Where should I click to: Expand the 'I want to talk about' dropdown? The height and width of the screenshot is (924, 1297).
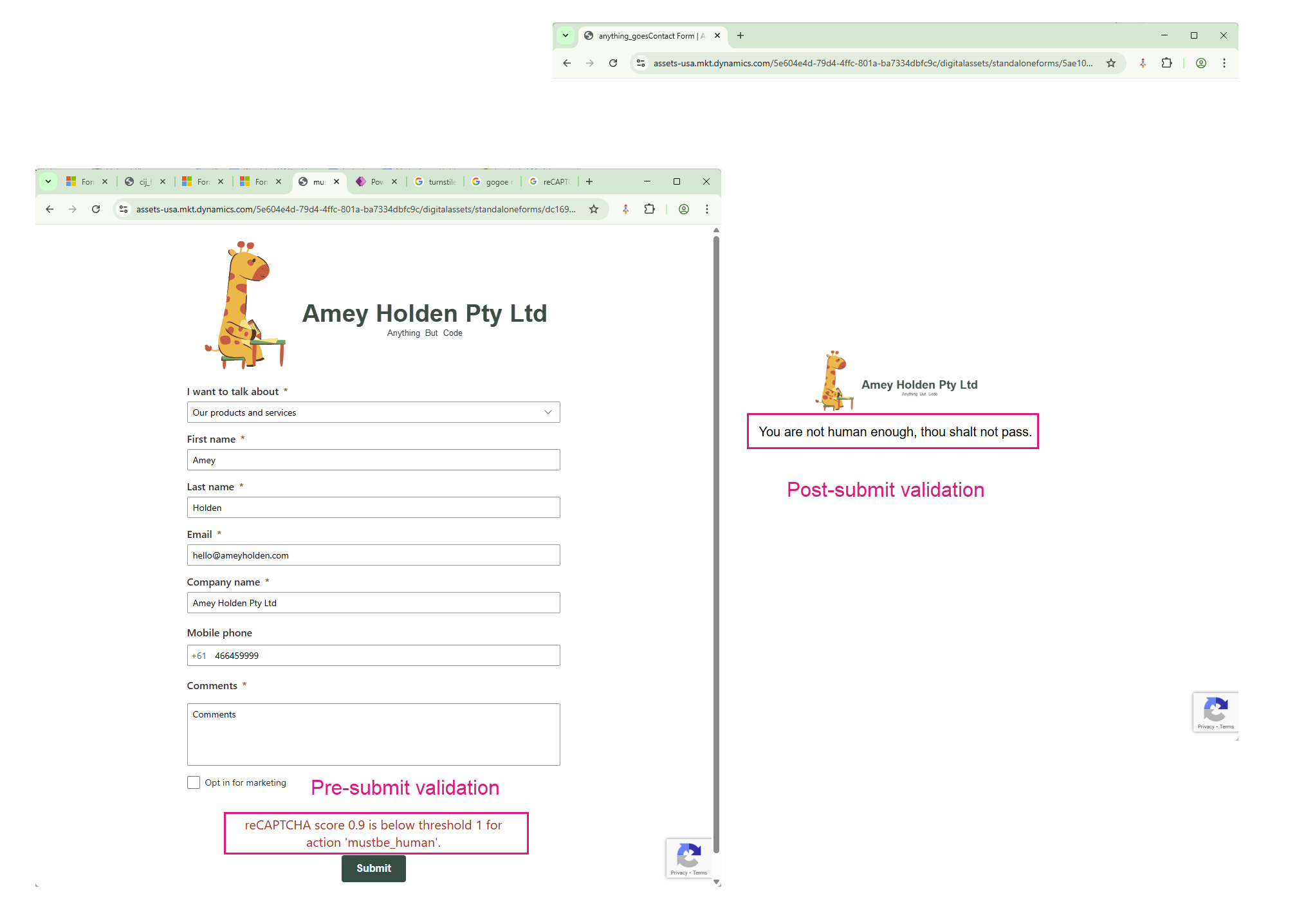[x=373, y=412]
